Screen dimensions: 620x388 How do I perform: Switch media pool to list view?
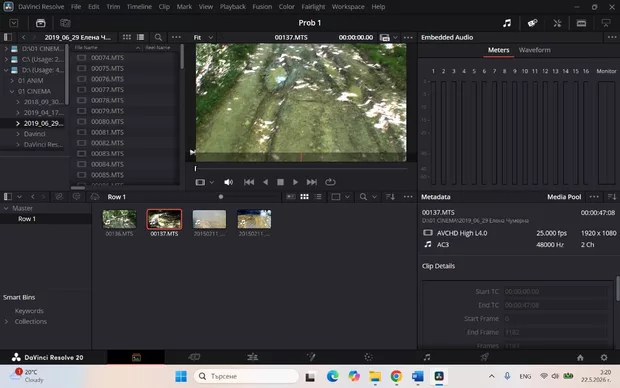pyautogui.click(x=318, y=197)
